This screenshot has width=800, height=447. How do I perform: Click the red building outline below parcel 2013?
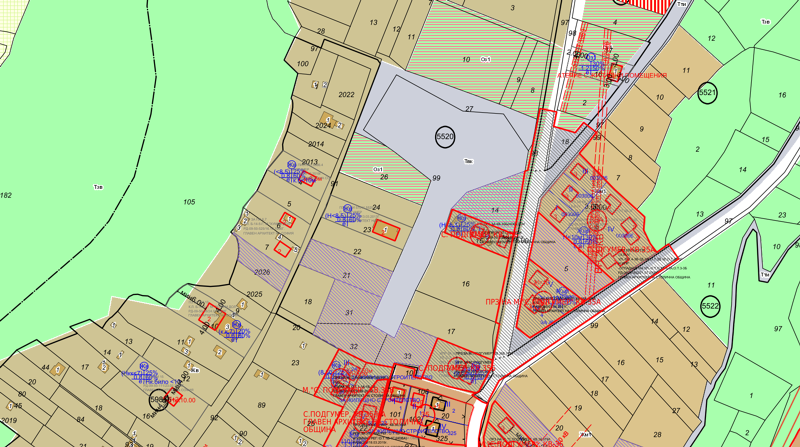coord(308,180)
